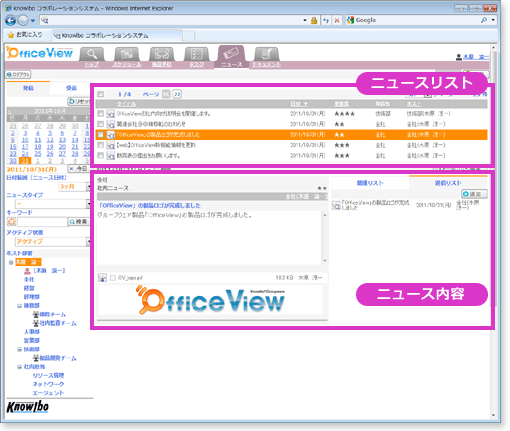510x431 pixels.
Task: Check the highlighted orange row checkbox
Action: [100, 135]
